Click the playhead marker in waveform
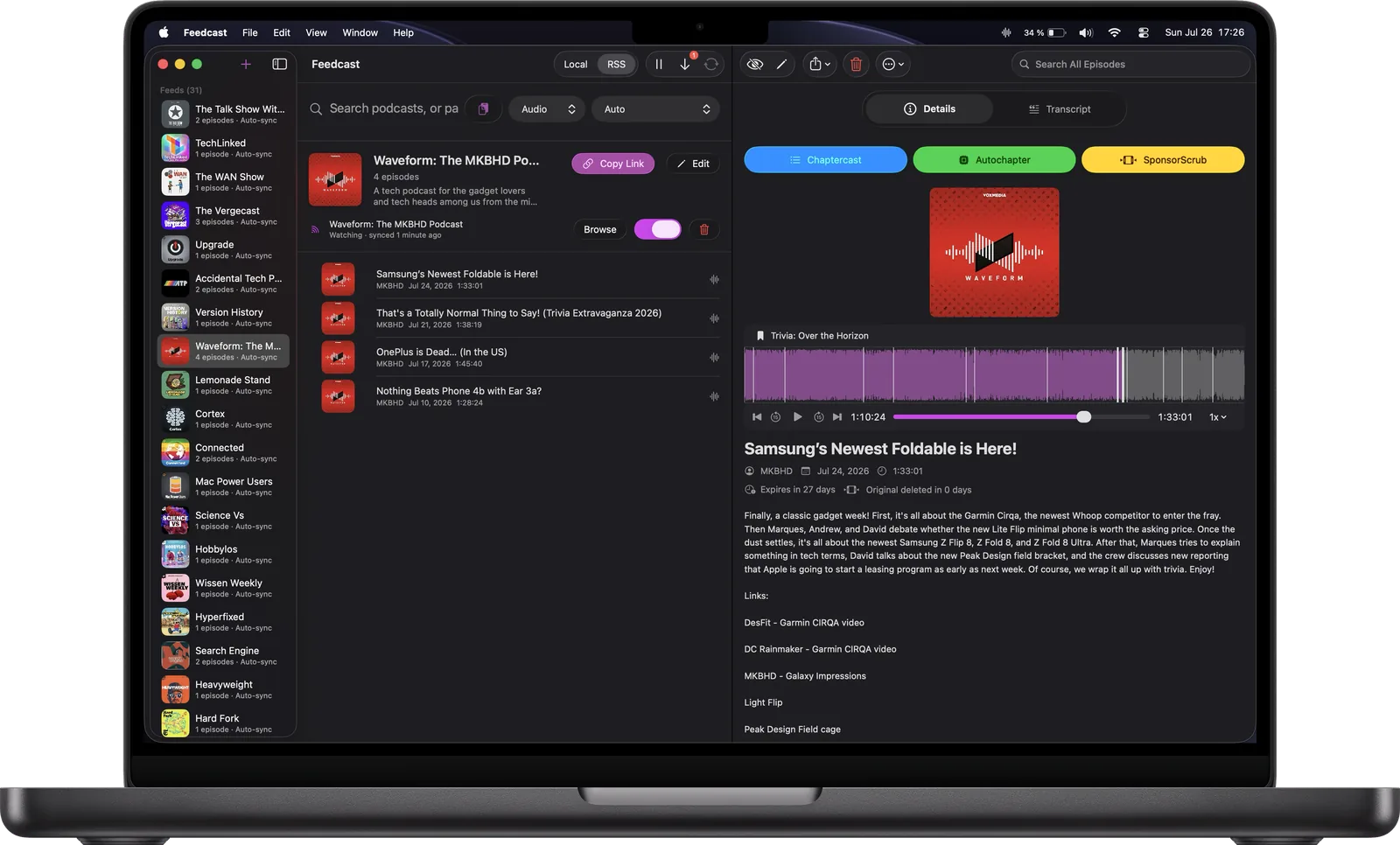Viewport: 1400px width, 845px height. (x=1121, y=374)
